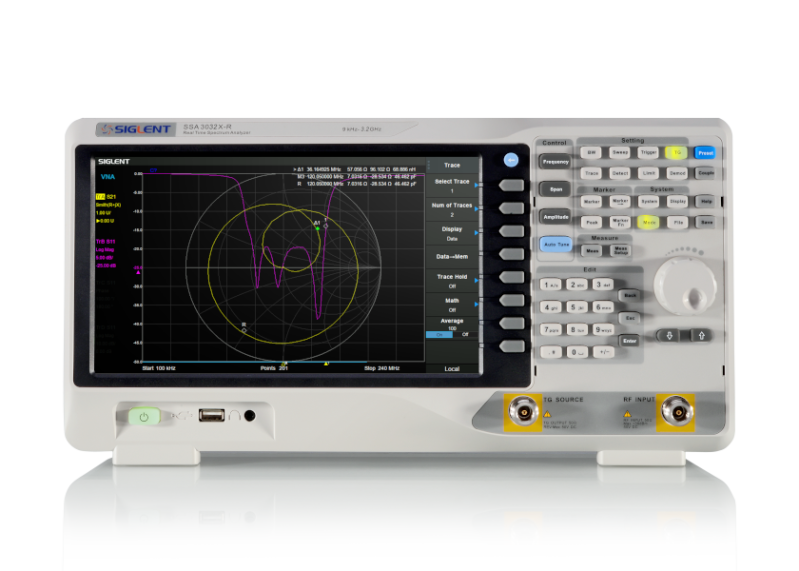Click the Esc key
Screen dimensions: 799x571
click(629, 318)
